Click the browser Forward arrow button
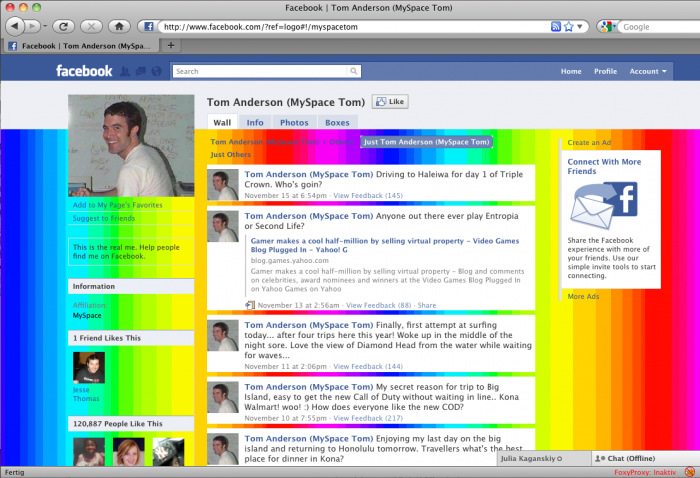 tap(32, 26)
